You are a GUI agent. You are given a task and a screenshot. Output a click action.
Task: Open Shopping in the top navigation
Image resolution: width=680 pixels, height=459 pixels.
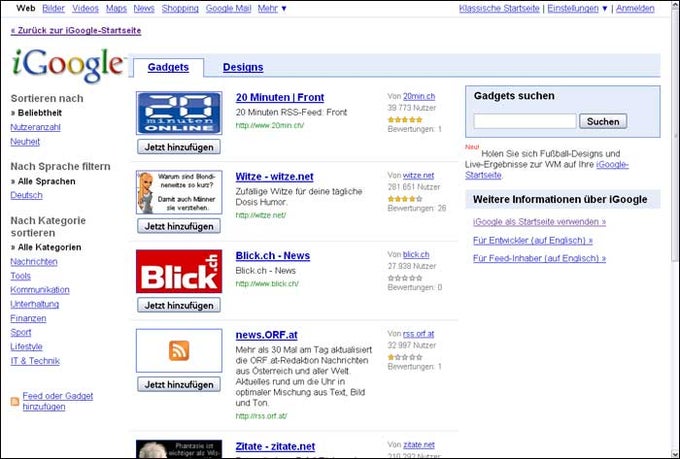180,8
